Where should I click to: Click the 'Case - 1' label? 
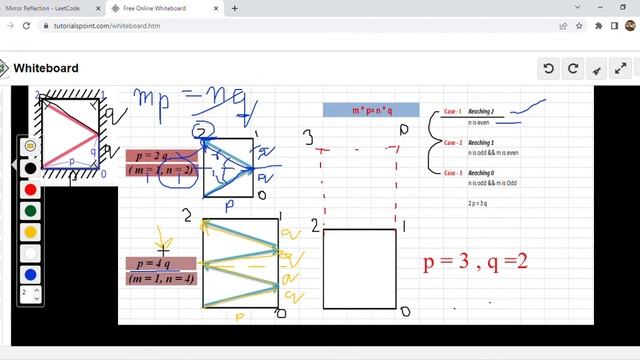pyautogui.click(x=453, y=111)
